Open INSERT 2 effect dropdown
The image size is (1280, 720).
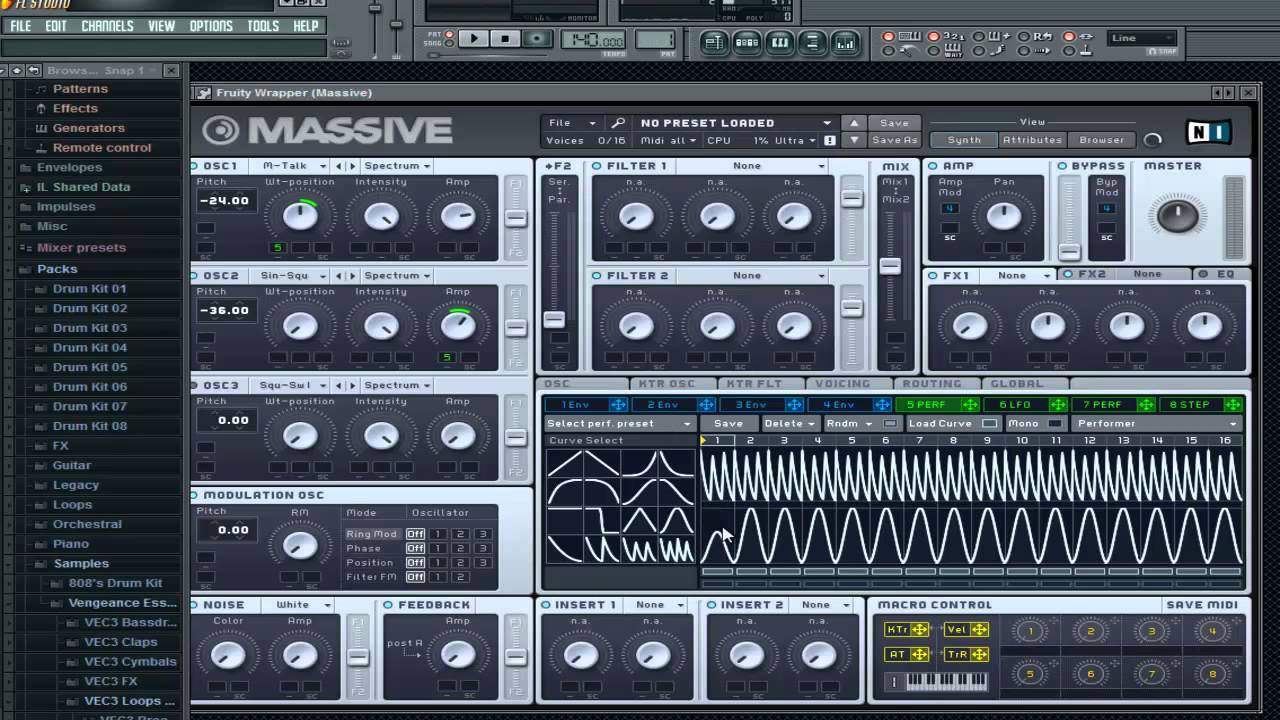click(x=826, y=605)
